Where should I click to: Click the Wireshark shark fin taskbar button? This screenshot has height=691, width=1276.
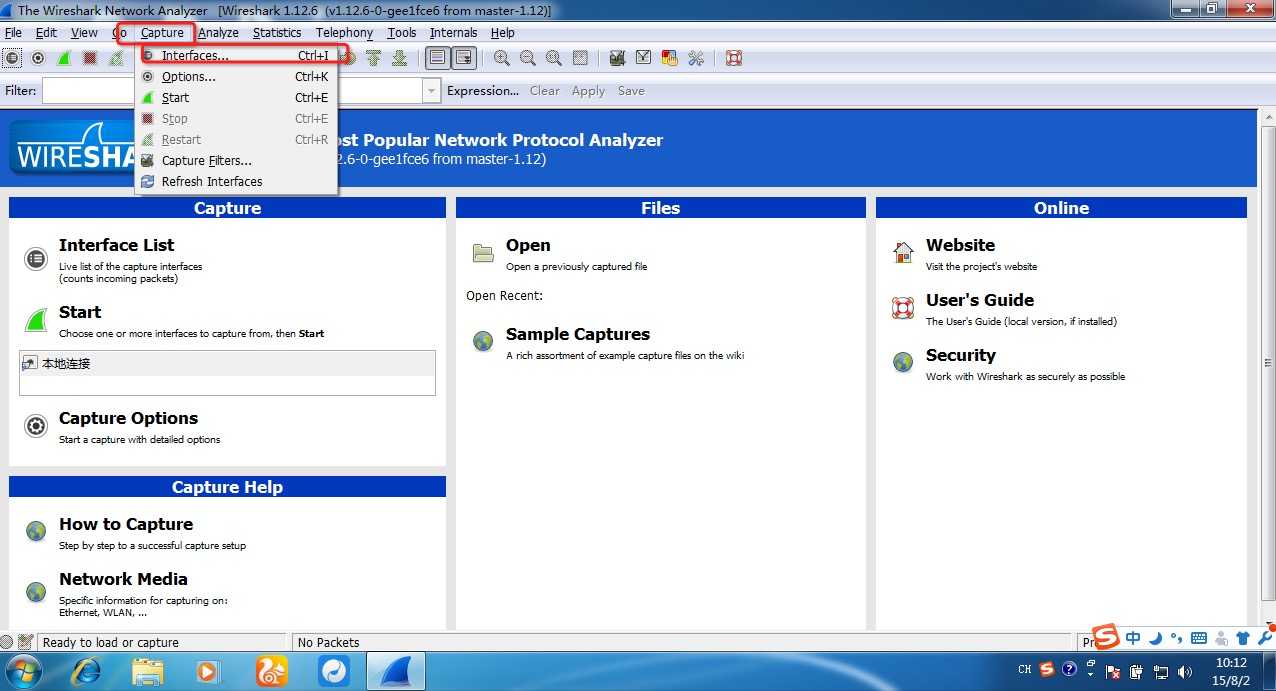[x=397, y=670]
